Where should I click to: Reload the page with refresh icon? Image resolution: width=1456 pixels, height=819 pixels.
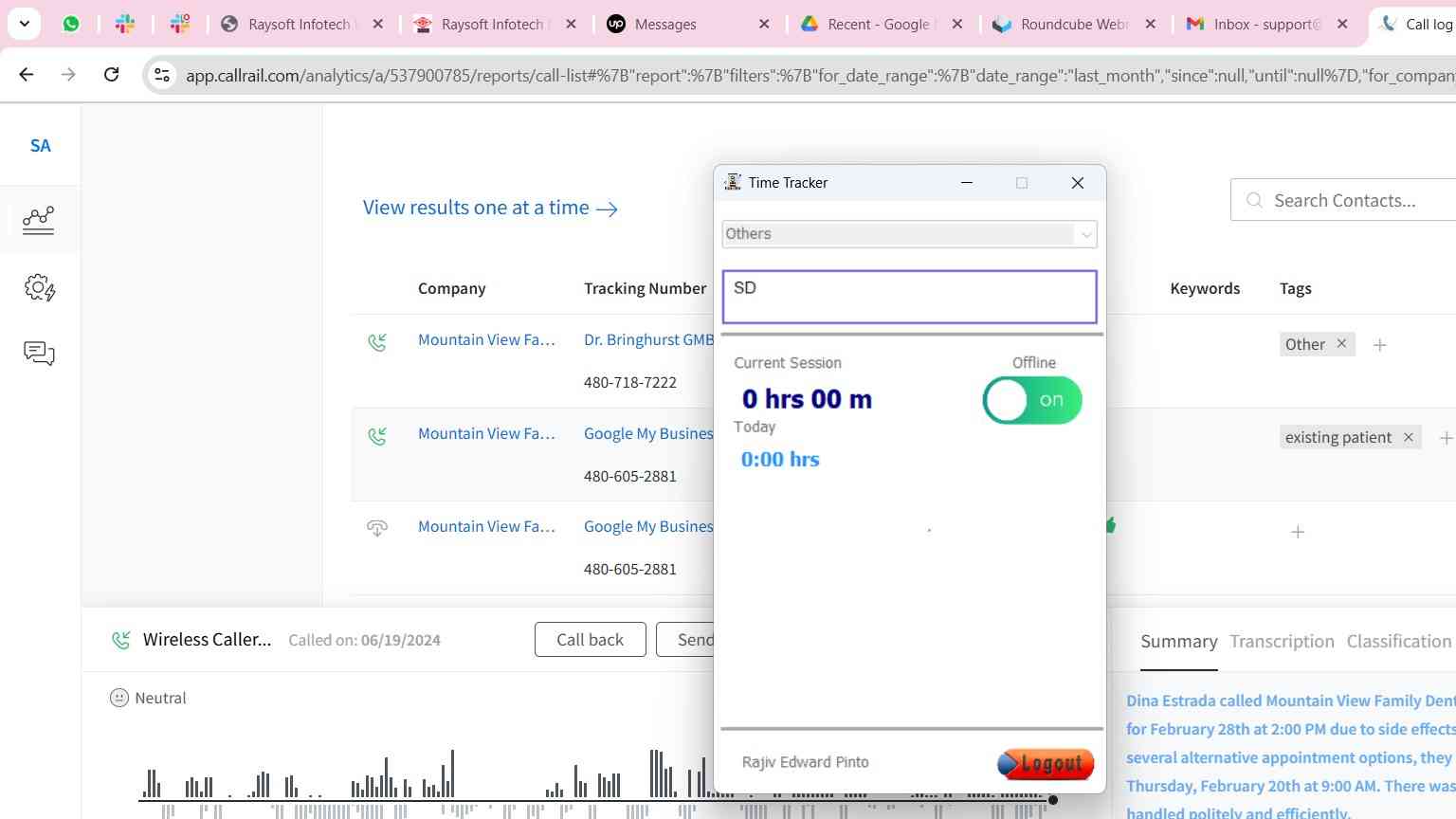(x=111, y=74)
